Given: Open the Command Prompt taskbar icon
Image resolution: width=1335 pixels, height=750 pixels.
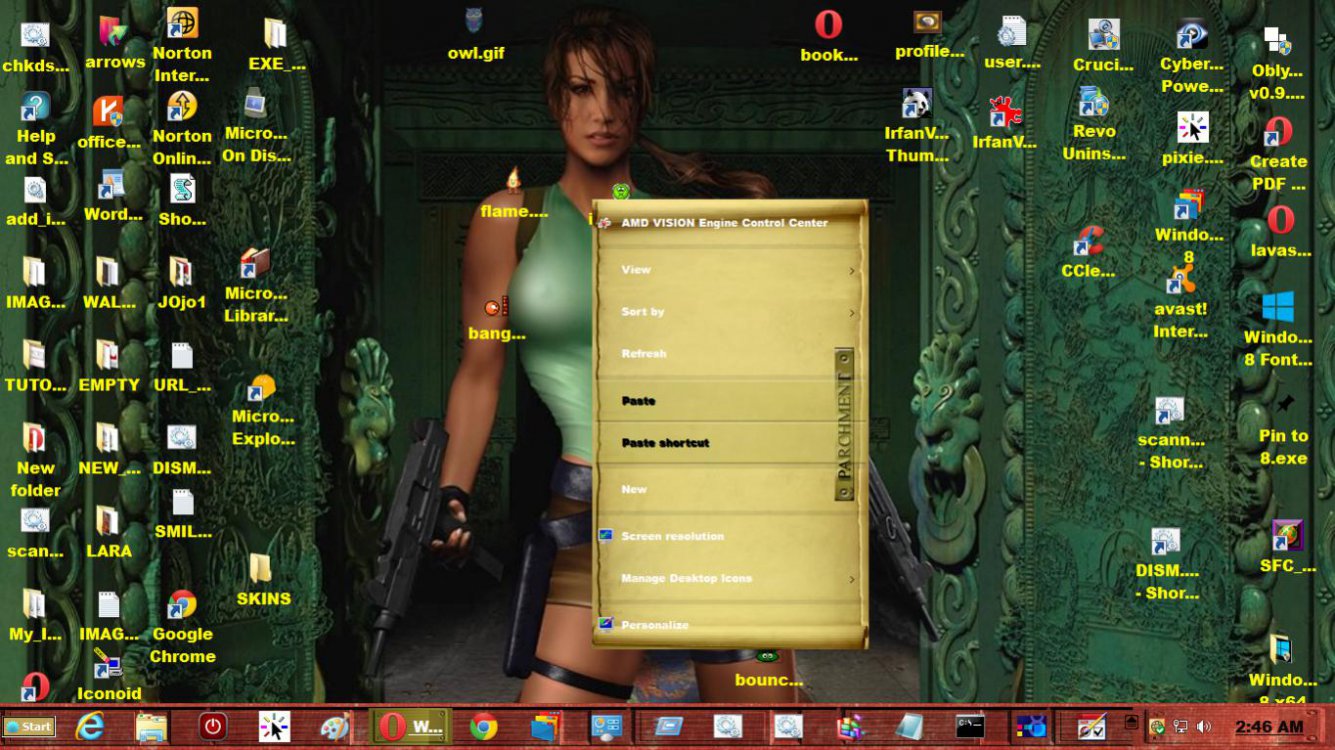Looking at the screenshot, I should [970, 726].
